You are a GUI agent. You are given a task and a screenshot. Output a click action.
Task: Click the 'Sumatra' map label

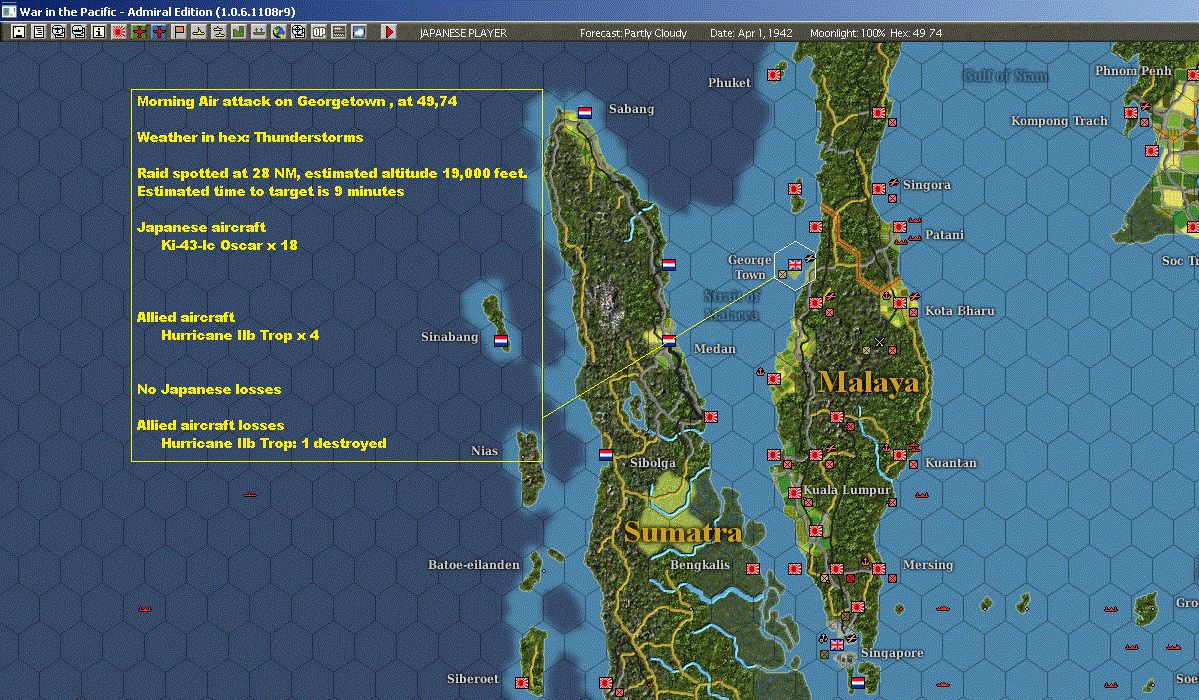[683, 532]
